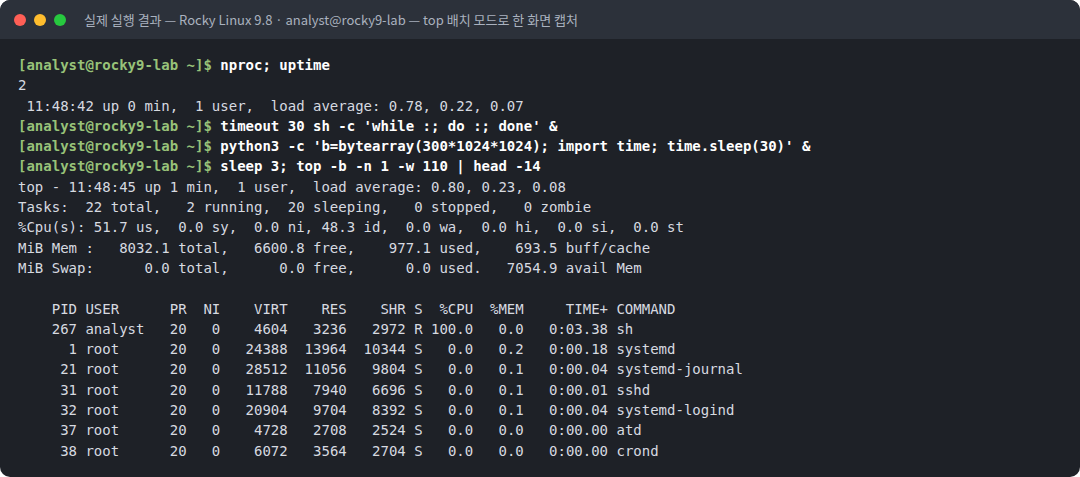
Task: Click the 'crond' command name
Action: click(638, 451)
